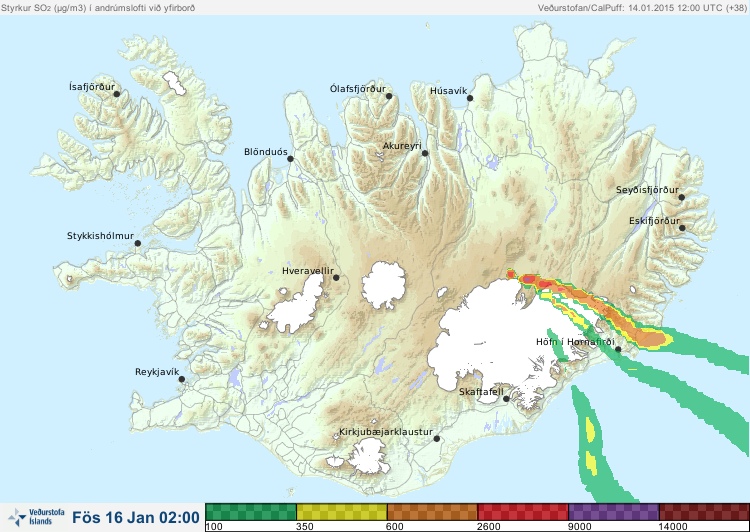Select the purple 9000 legend swatch

614,512
